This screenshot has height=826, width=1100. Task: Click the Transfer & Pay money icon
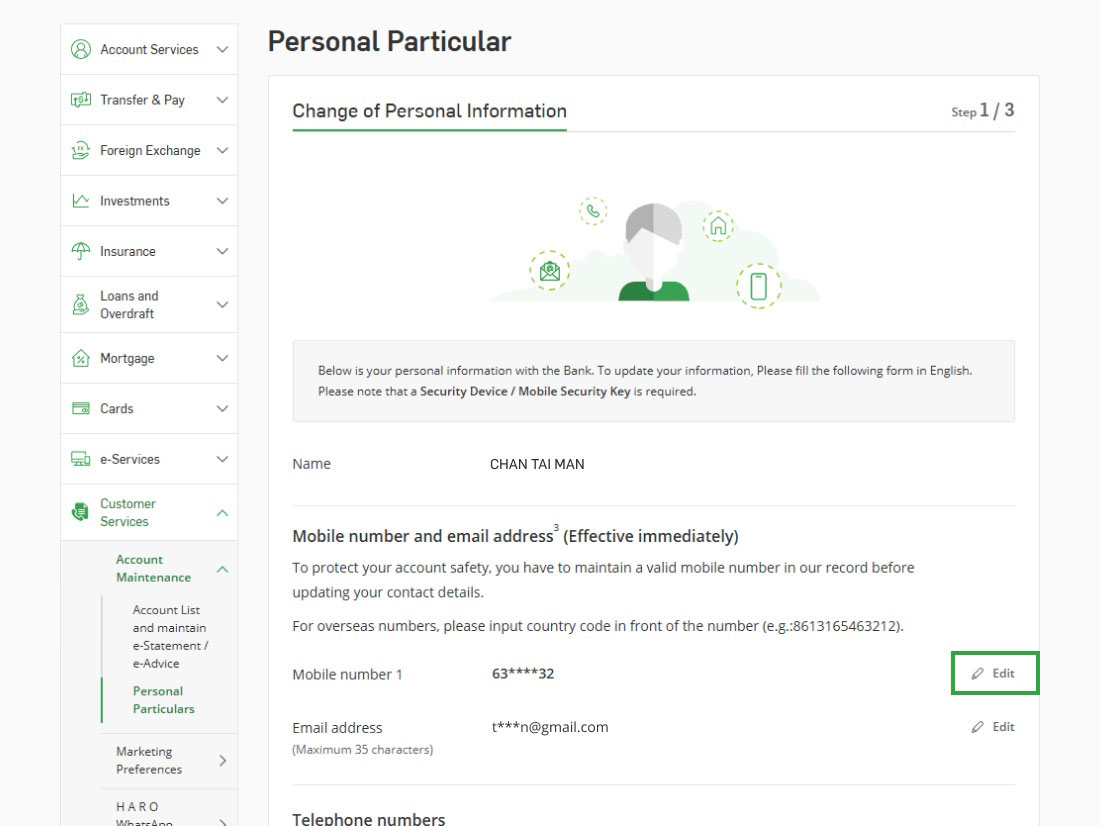click(81, 100)
